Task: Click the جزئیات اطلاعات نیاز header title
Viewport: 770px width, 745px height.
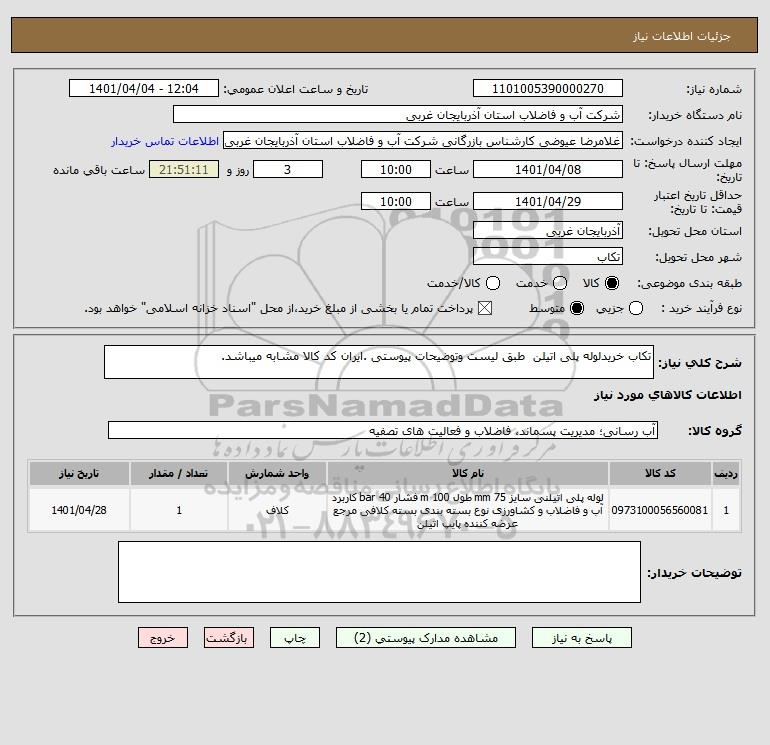Action: [681, 36]
